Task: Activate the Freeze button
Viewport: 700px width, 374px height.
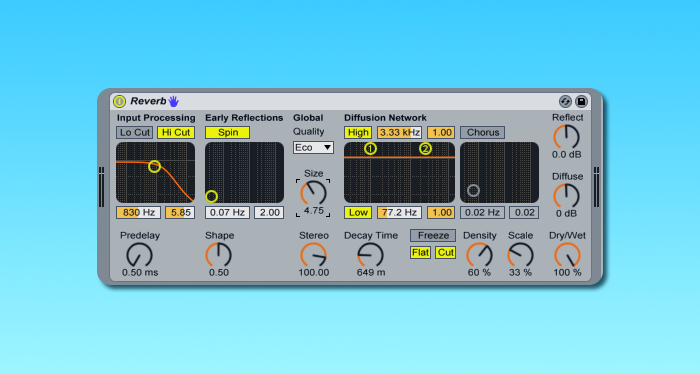Action: [x=433, y=235]
